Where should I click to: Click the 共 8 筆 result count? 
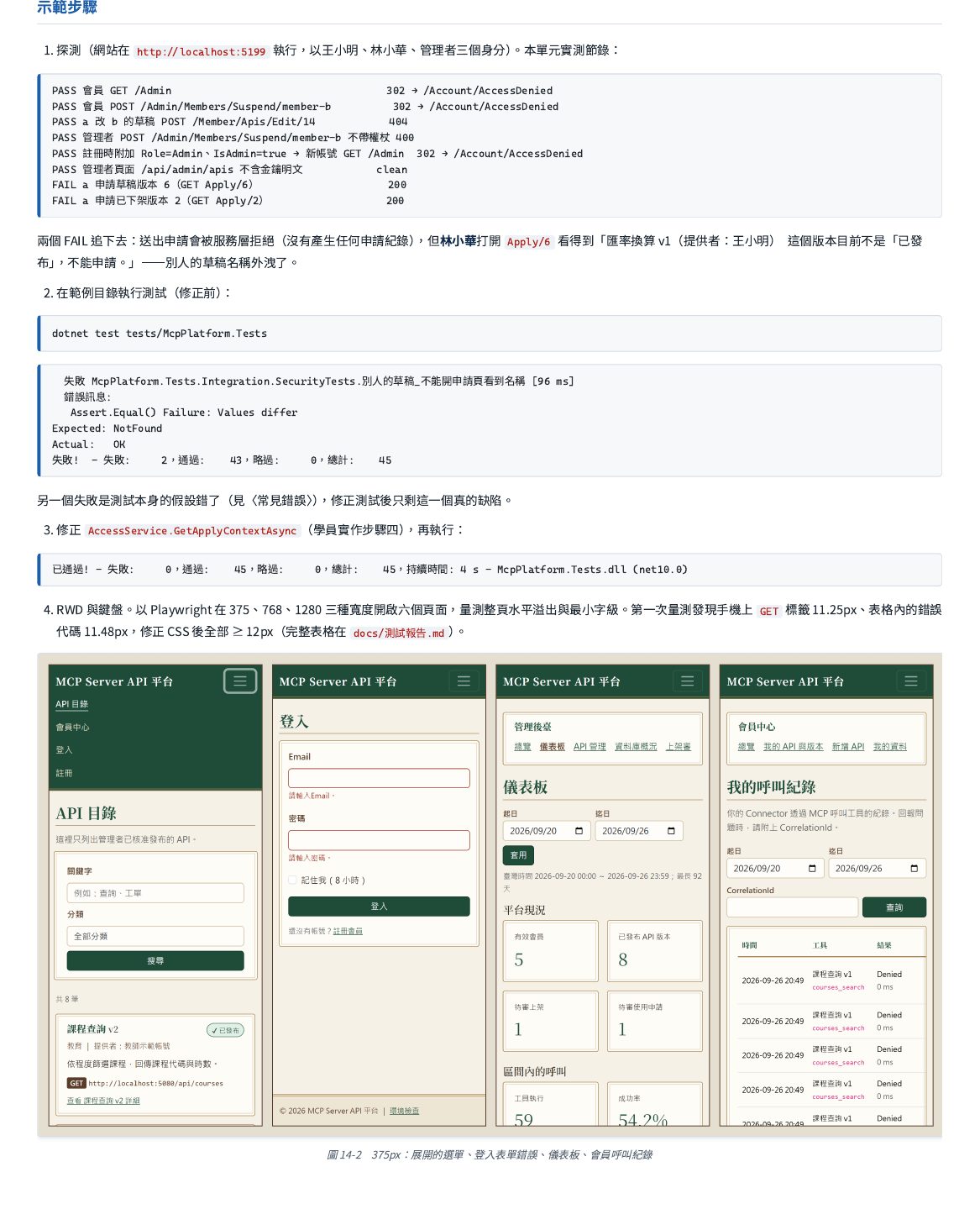pyautogui.click(x=67, y=999)
